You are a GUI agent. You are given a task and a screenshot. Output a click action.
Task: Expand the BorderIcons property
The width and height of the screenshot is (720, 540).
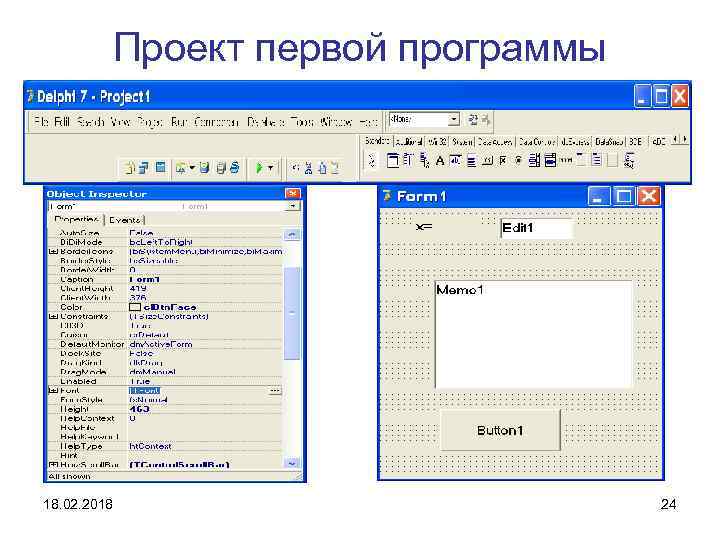tap(53, 252)
